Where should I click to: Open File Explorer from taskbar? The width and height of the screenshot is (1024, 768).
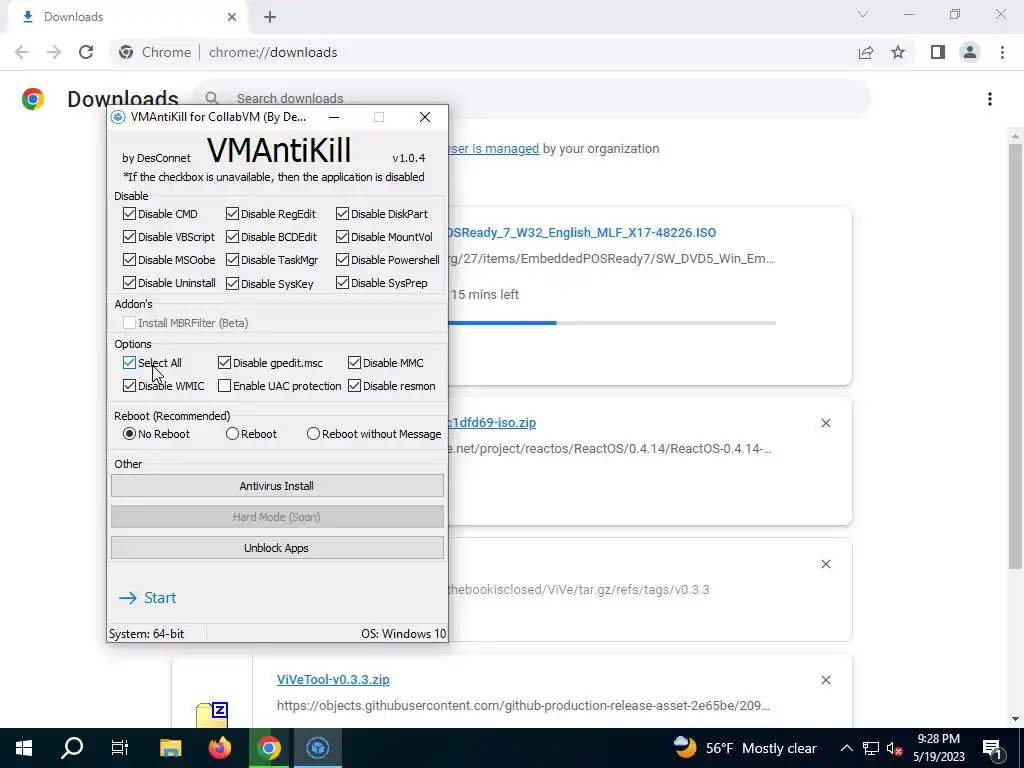click(x=170, y=748)
